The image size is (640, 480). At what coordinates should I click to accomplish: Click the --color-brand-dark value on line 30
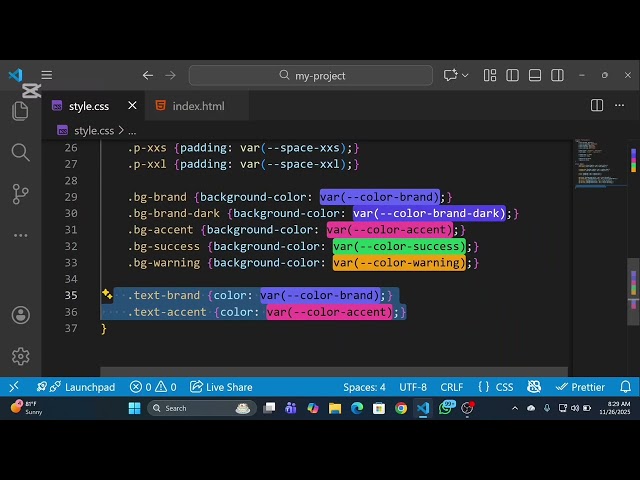click(429, 213)
